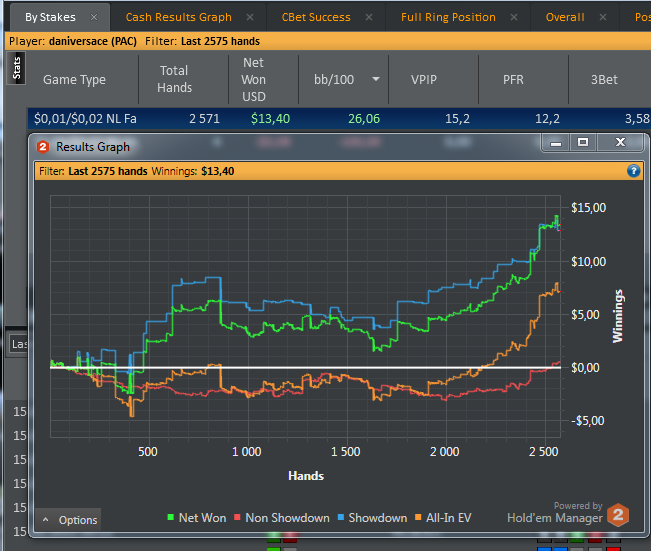This screenshot has height=551, width=651.
Task: Click the Hands axis title
Action: click(x=306, y=476)
